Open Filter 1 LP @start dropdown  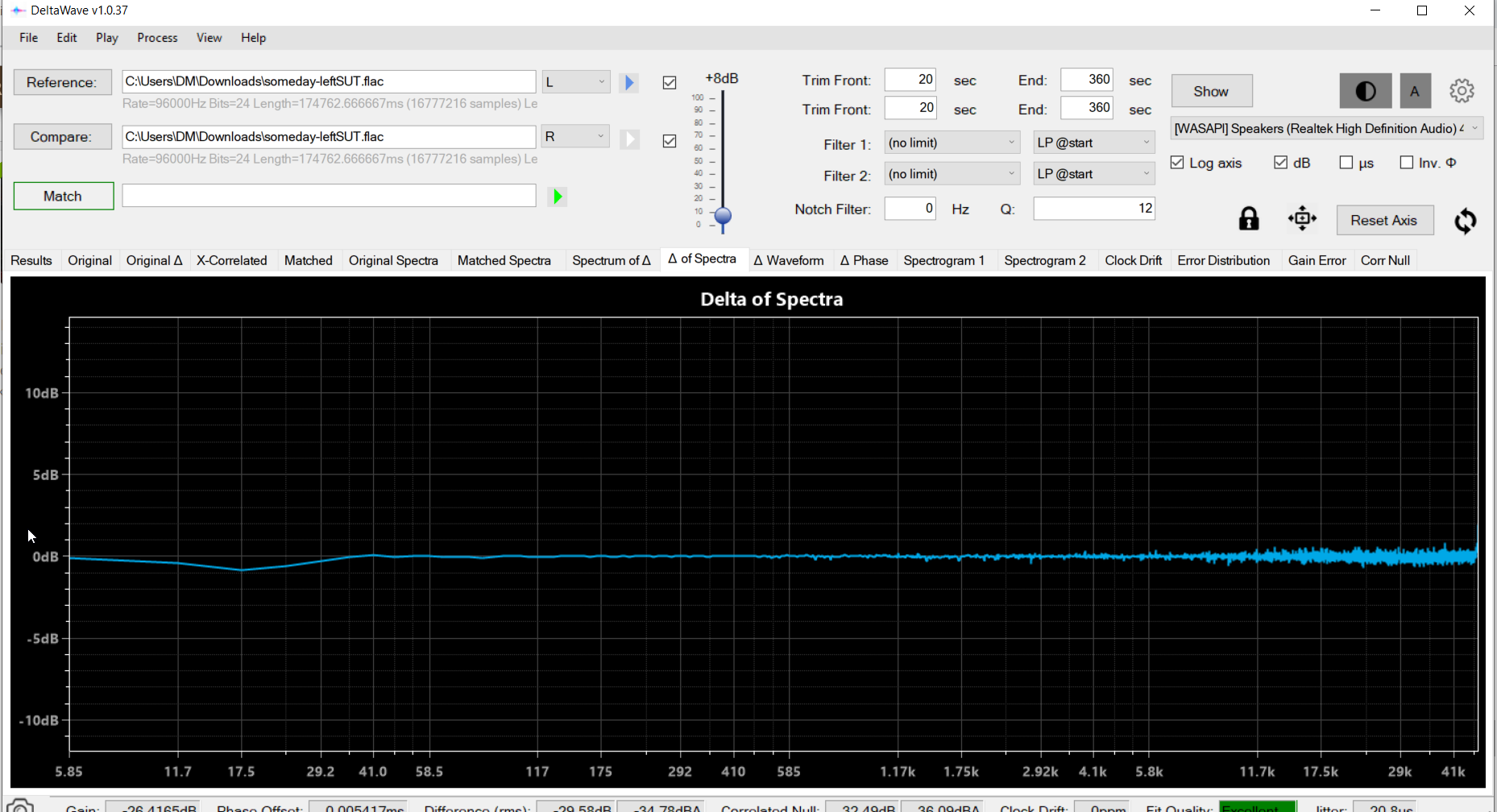1094,143
